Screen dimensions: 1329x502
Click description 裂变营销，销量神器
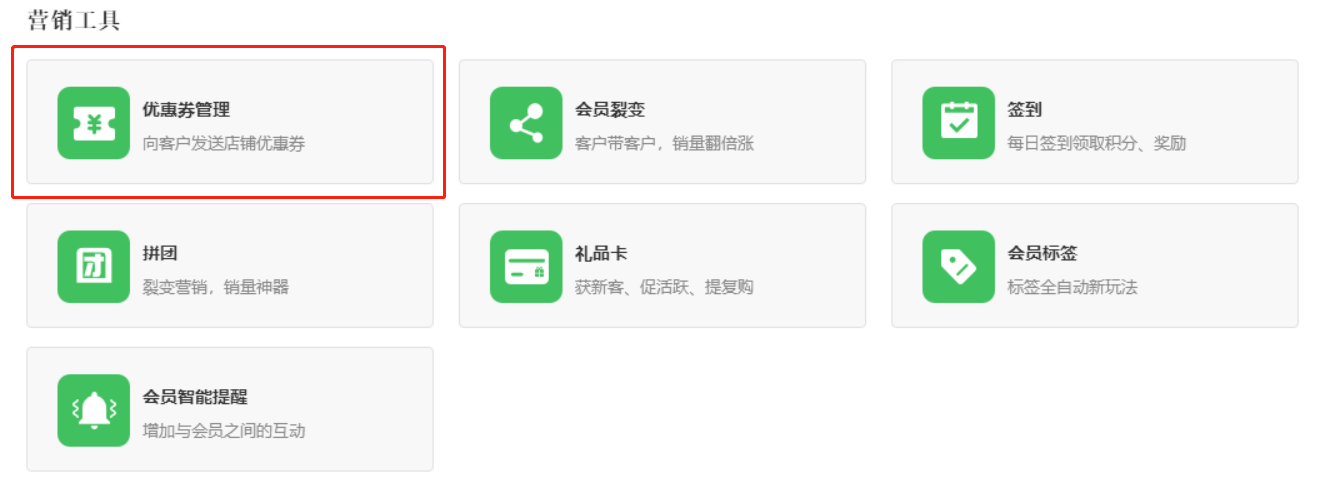tap(216, 288)
